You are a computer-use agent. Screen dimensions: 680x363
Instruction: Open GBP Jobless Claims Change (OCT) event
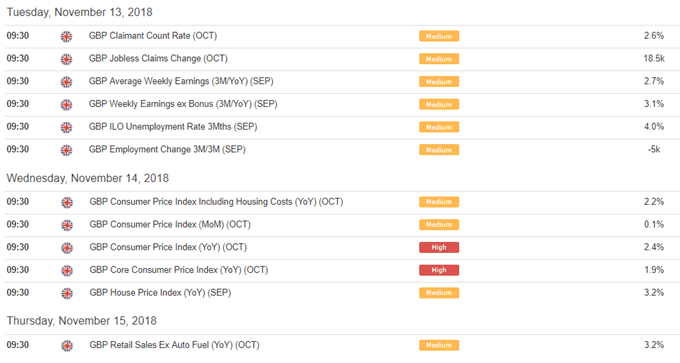(158, 59)
